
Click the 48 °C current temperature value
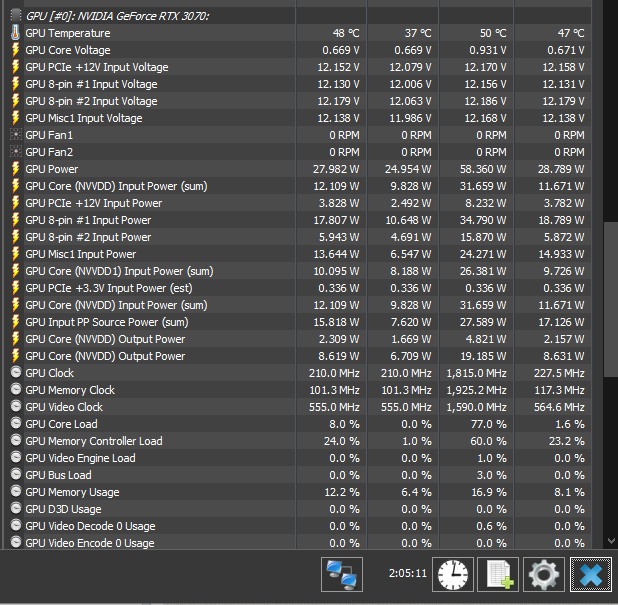click(x=346, y=33)
